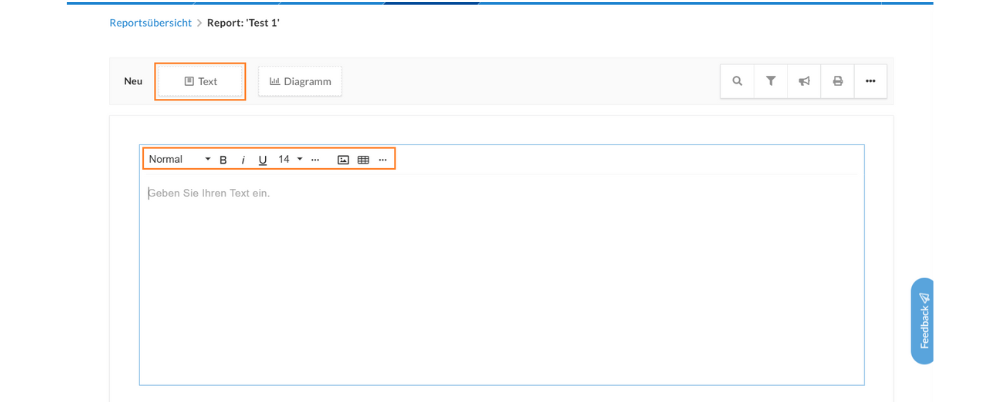Click the breadcrumb text "Report: 'Test 1'"
The height and width of the screenshot is (404, 1000).
pos(244,22)
